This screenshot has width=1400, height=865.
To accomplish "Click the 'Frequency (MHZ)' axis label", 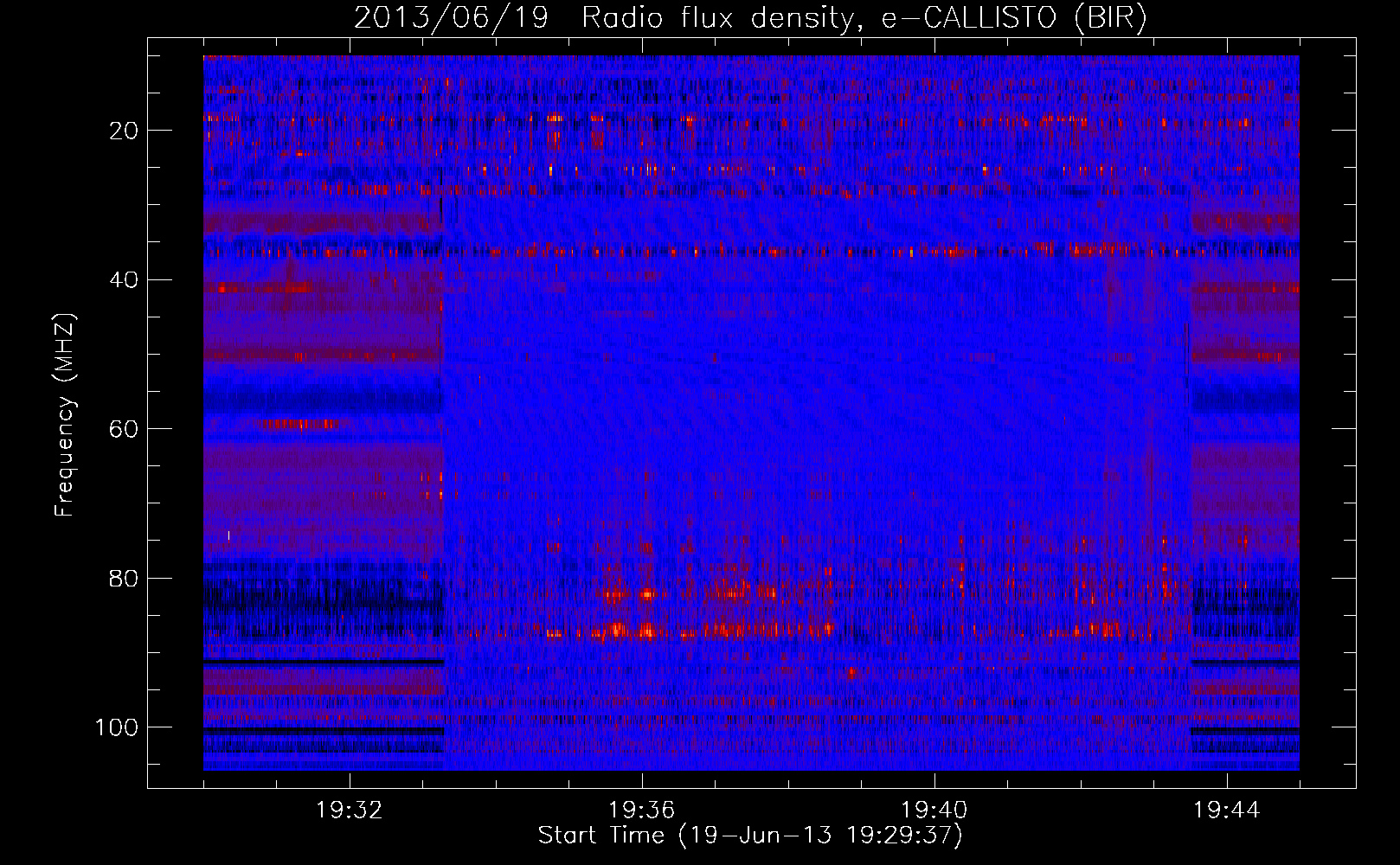I will pyautogui.click(x=66, y=415).
